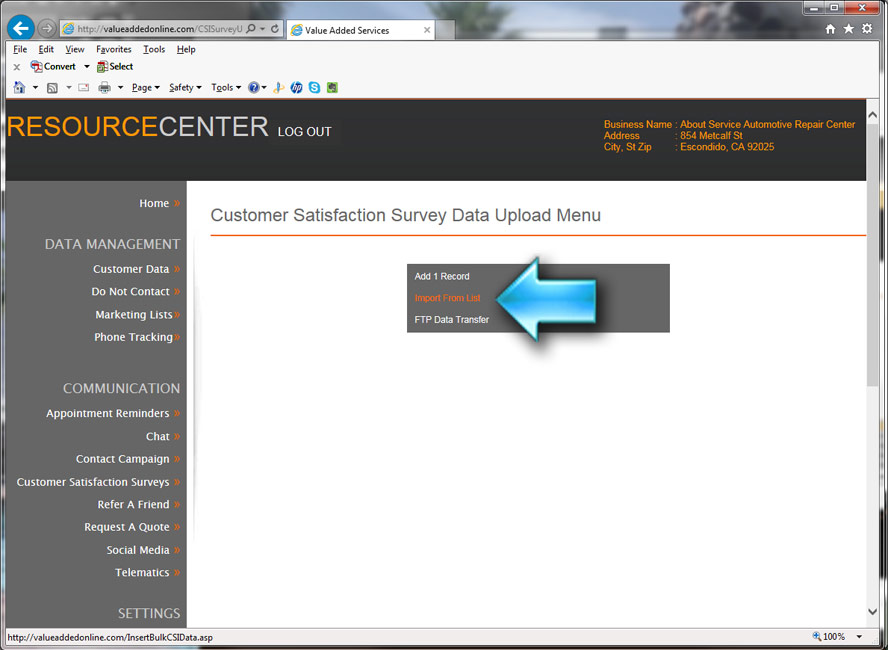Open browser settings gear icon
888x650 pixels.
(867, 29)
